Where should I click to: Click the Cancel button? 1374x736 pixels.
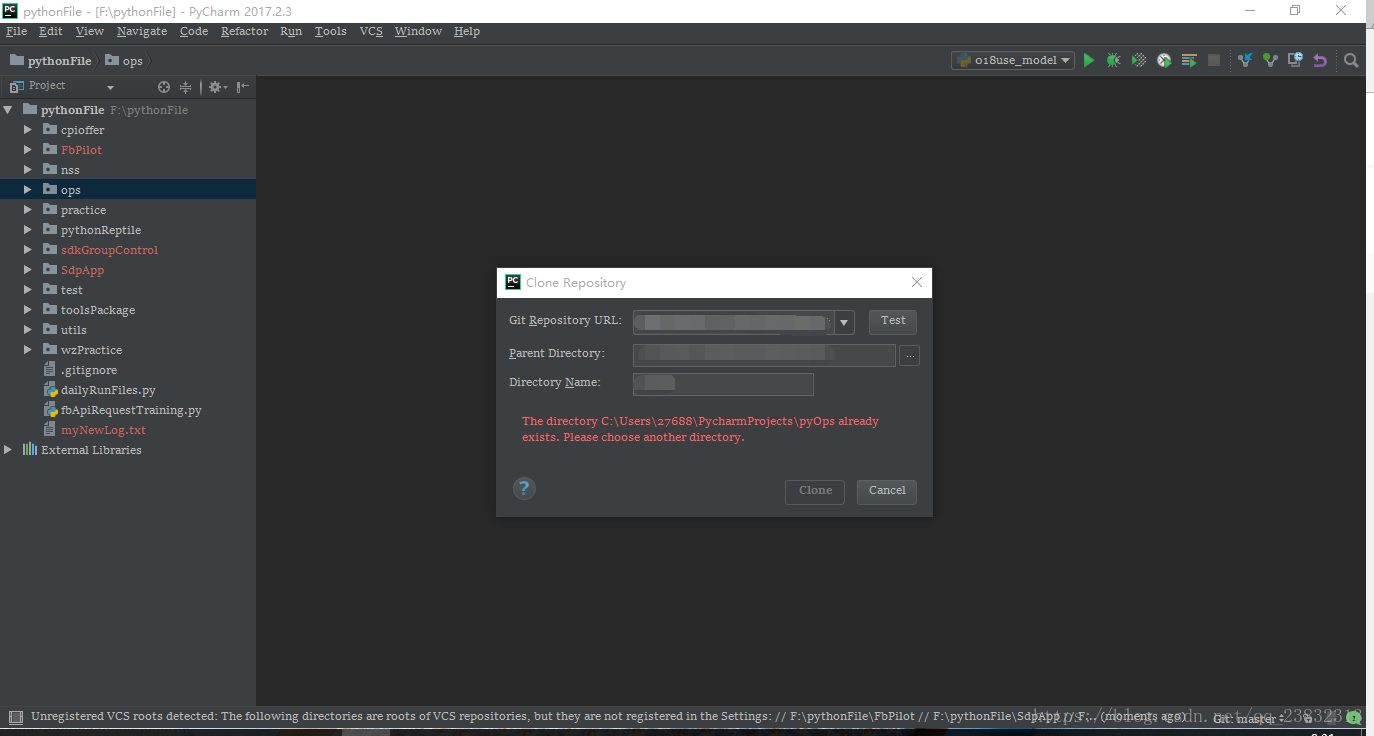click(887, 491)
